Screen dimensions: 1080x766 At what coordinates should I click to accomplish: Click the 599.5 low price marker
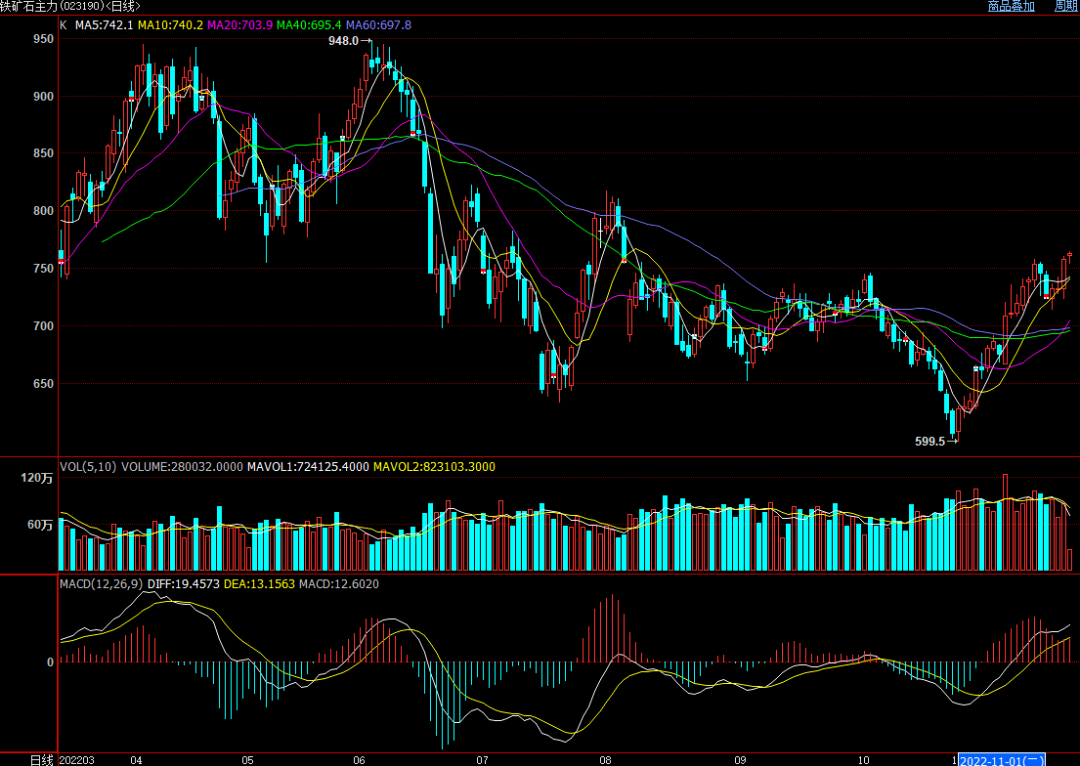930,441
